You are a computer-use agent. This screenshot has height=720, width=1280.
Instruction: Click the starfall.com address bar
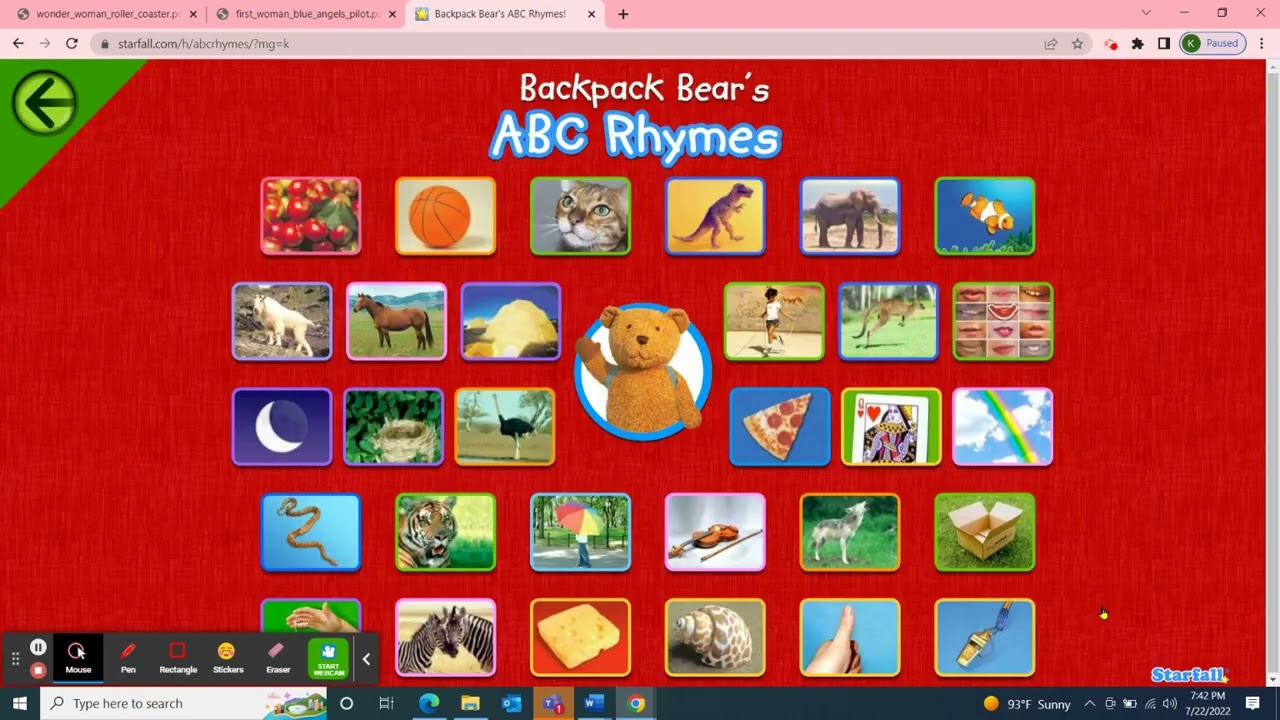(x=560, y=44)
